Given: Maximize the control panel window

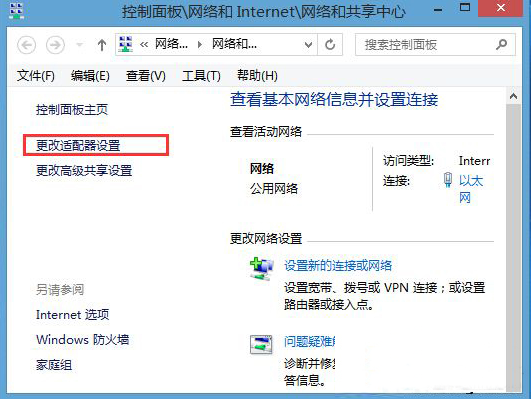Looking at the screenshot, I should [x=465, y=7].
